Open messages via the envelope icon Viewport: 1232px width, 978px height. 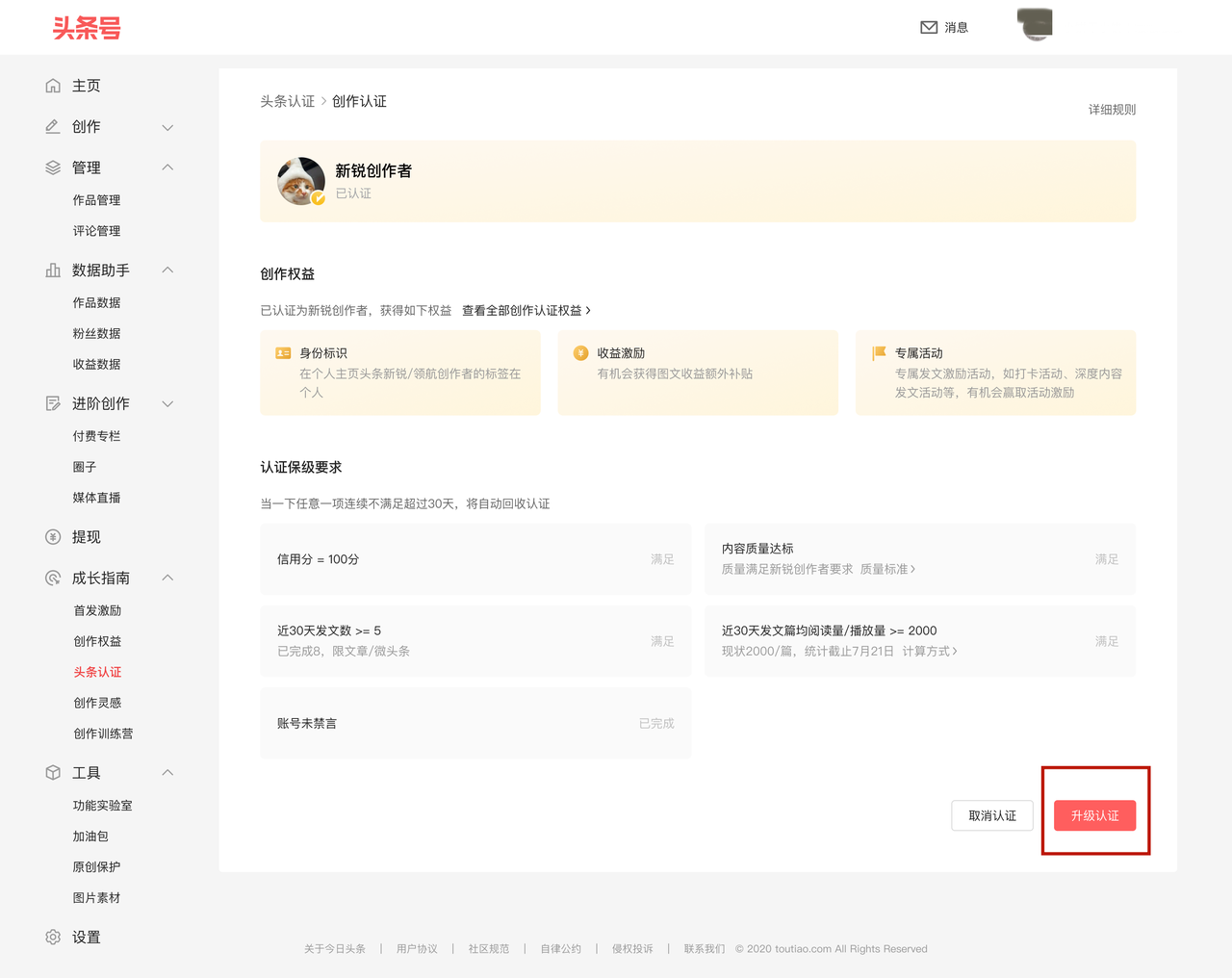click(929, 28)
